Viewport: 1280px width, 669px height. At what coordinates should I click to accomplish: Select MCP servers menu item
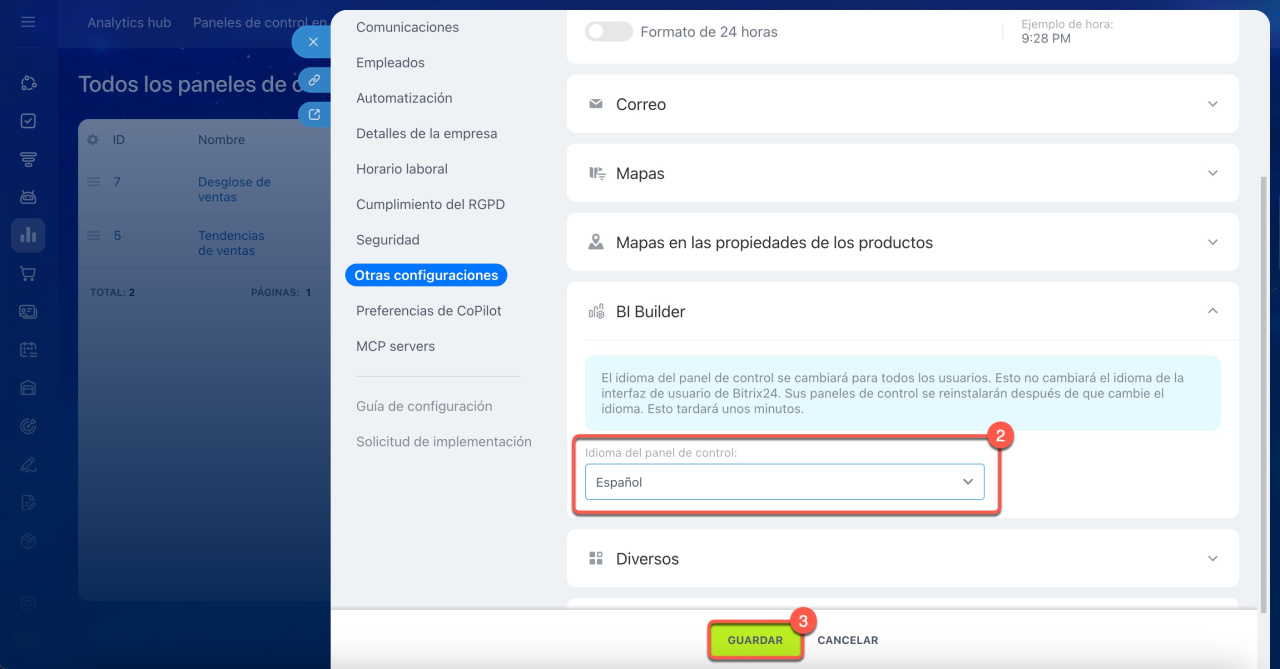[396, 346]
